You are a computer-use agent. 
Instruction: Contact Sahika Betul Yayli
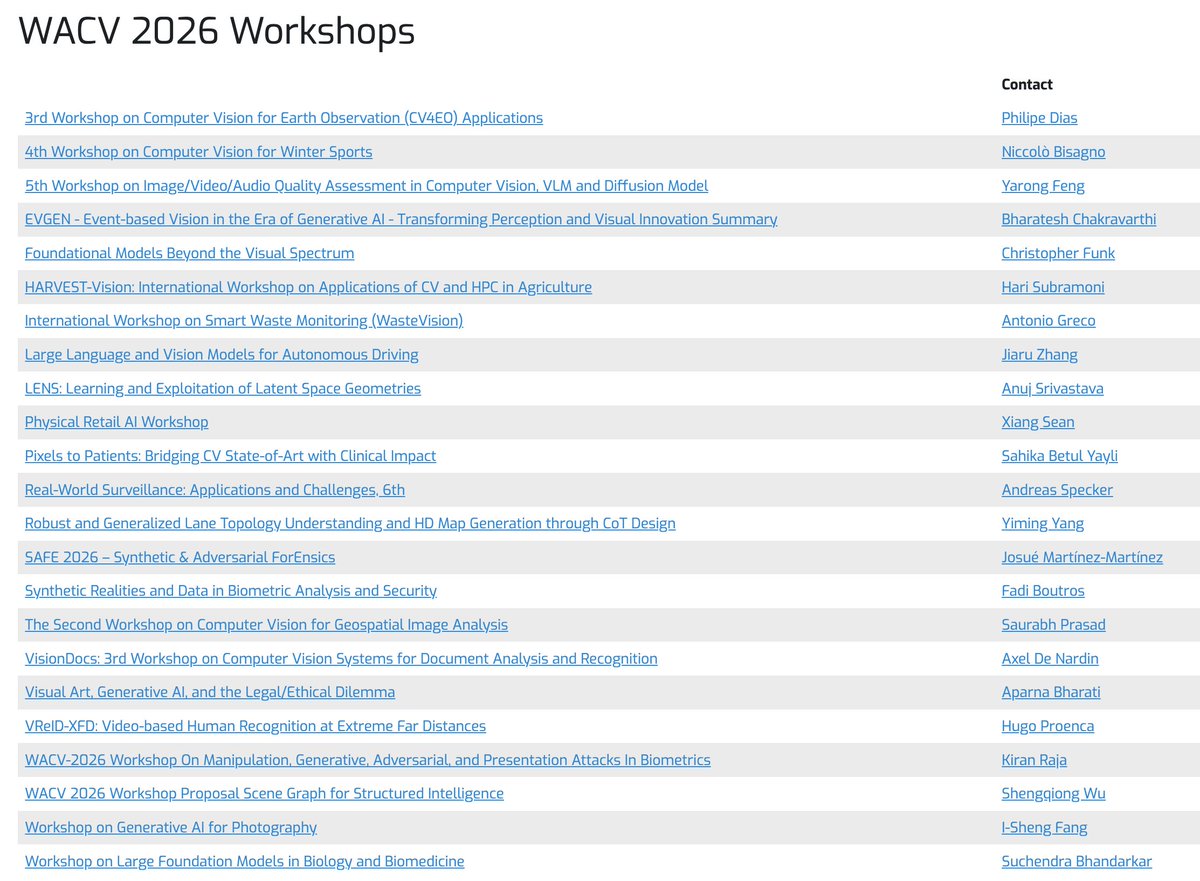pyautogui.click(x=1060, y=456)
